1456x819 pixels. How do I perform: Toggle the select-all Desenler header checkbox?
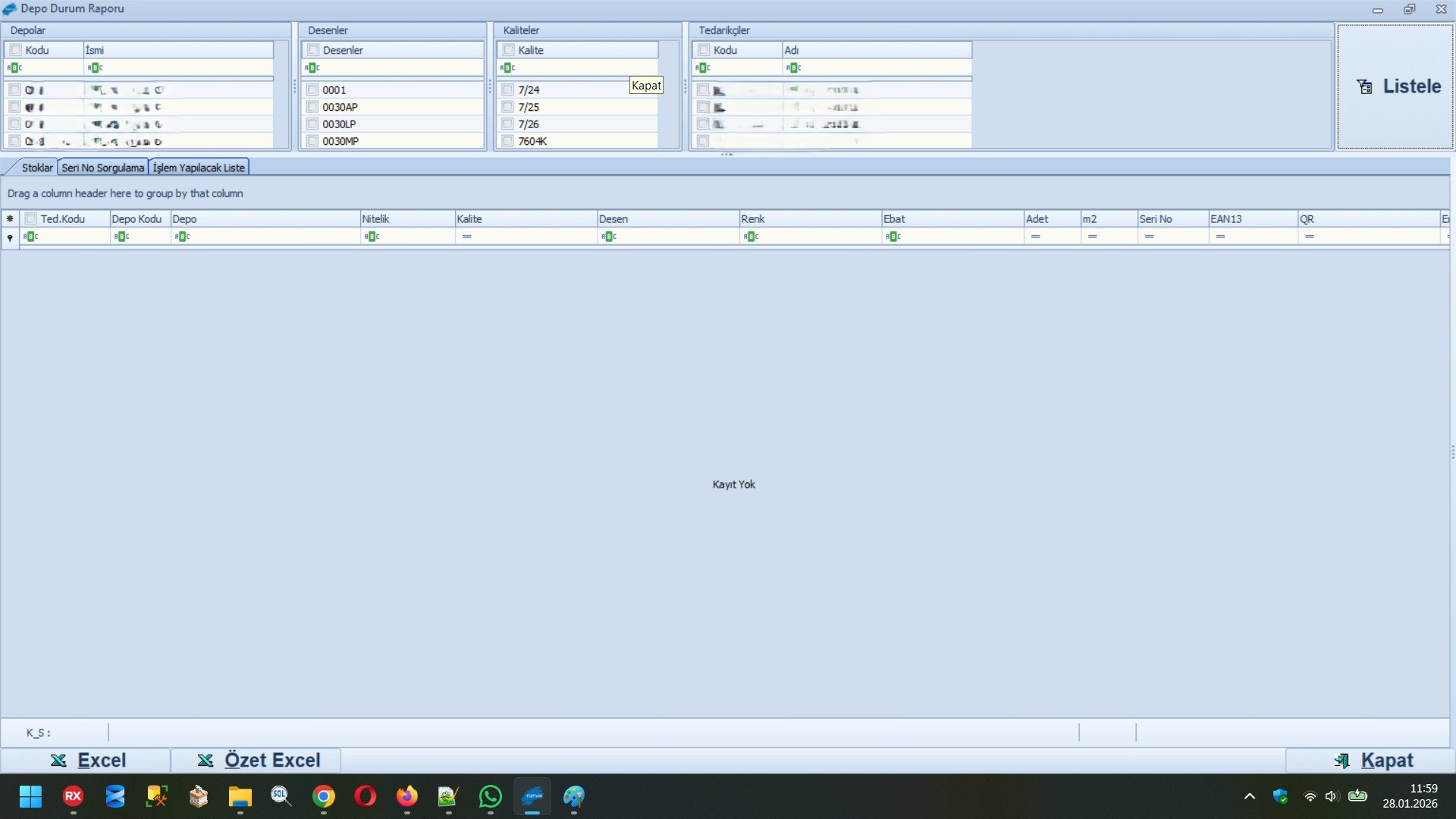[x=313, y=50]
